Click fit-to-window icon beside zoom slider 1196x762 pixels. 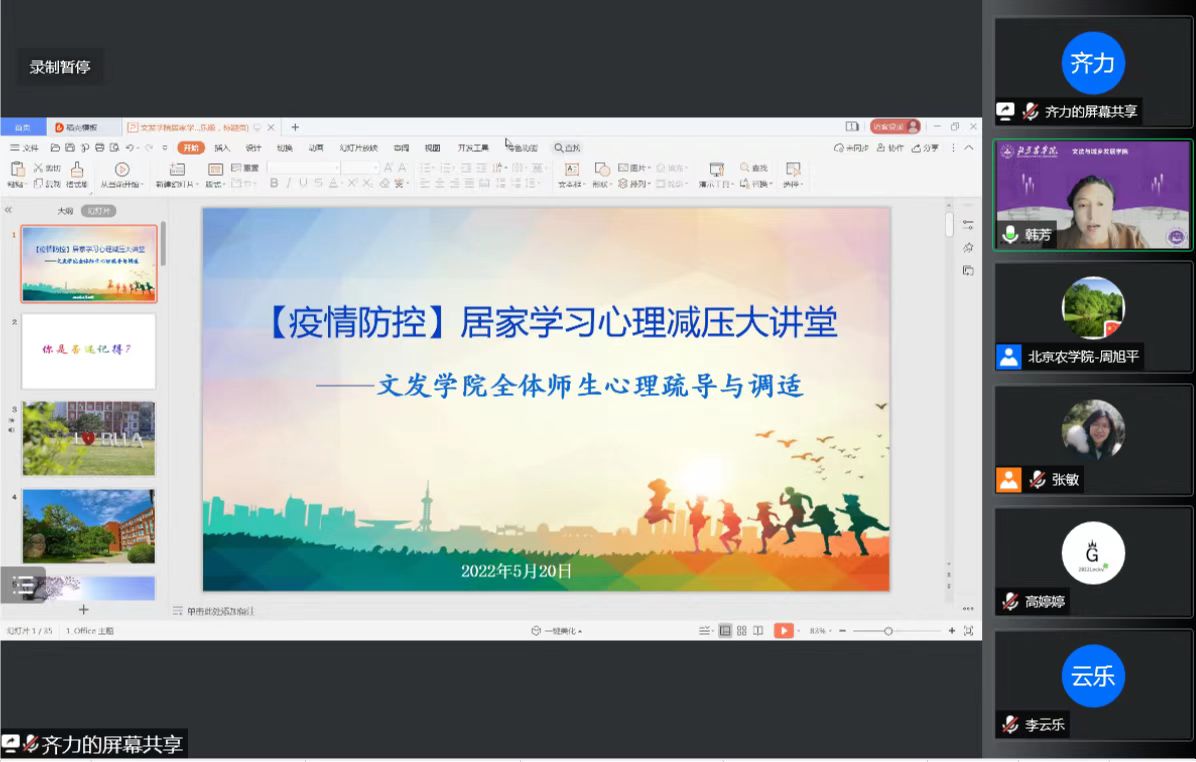tap(967, 631)
